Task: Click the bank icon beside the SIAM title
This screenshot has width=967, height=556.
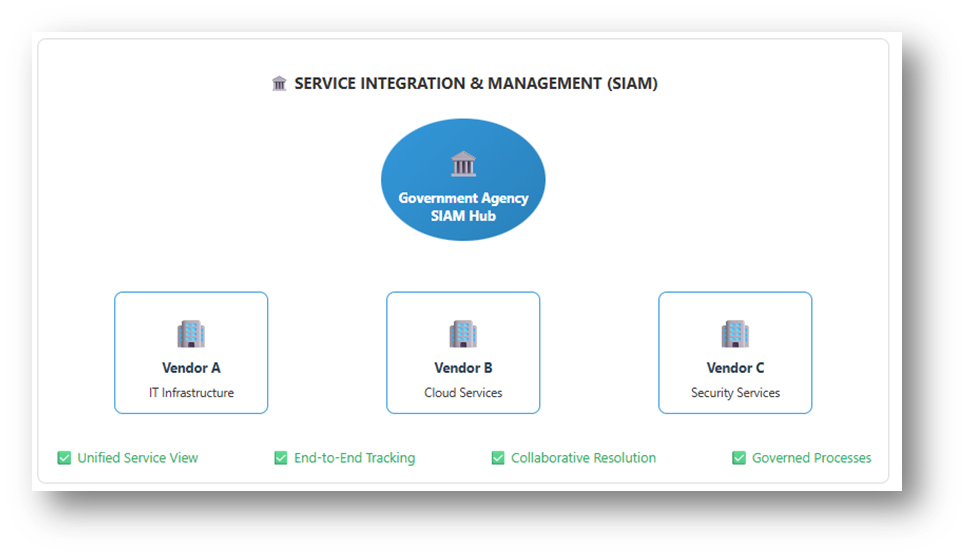Action: 279,83
